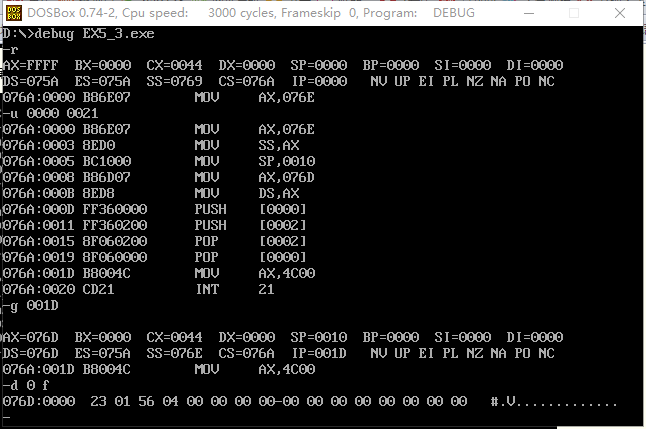The height and width of the screenshot is (429, 646).
Task: Click the MOV AX,076D instruction line
Action: point(159,177)
